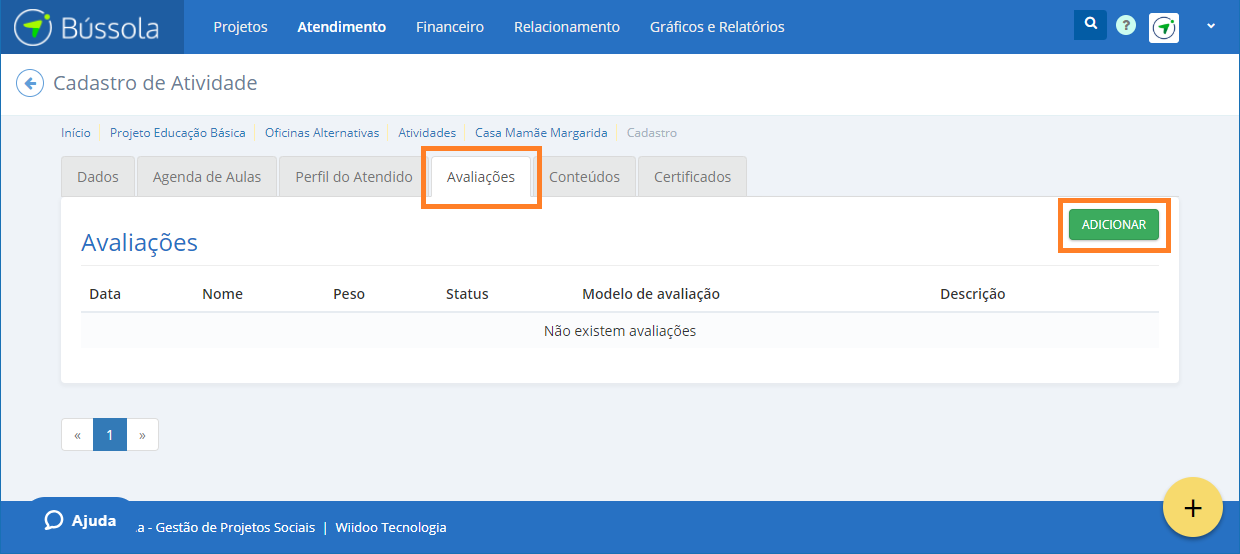Open Gráficos e Relatórios menu
The image size is (1240, 554).
(x=716, y=27)
